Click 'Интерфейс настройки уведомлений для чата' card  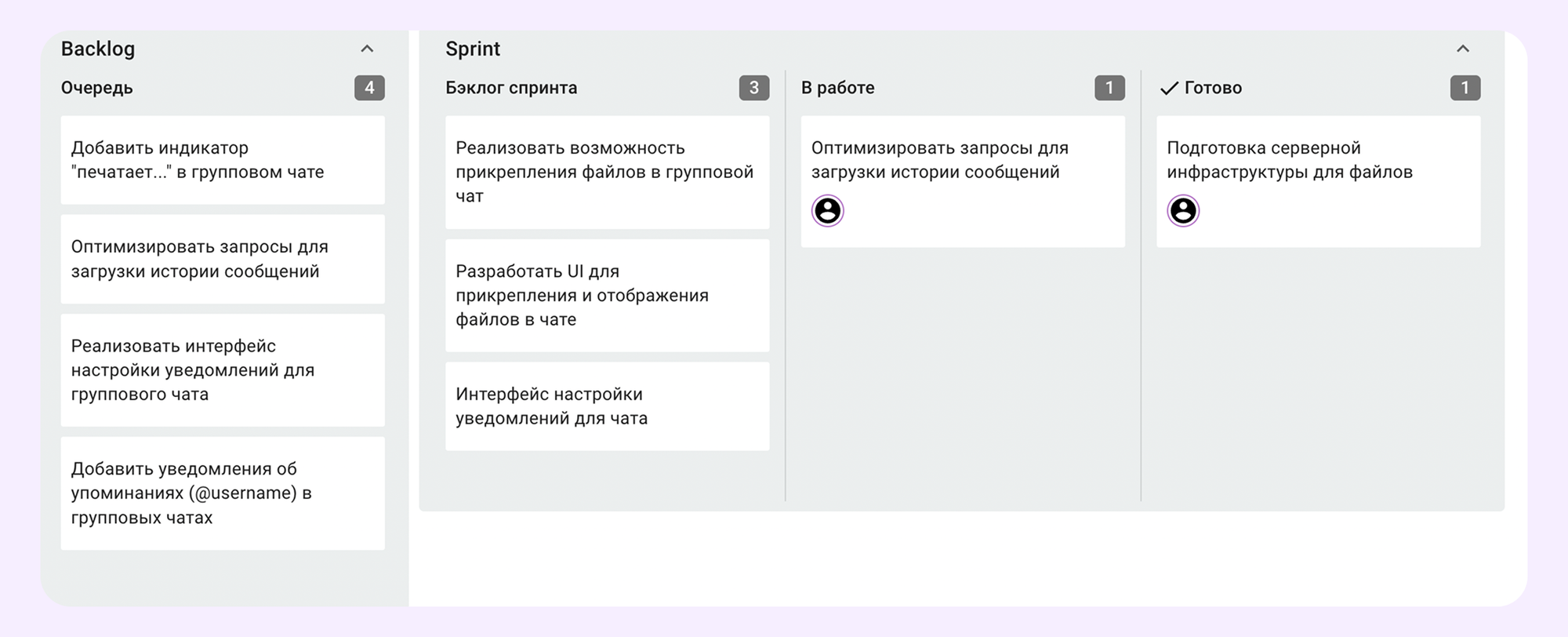tap(608, 406)
